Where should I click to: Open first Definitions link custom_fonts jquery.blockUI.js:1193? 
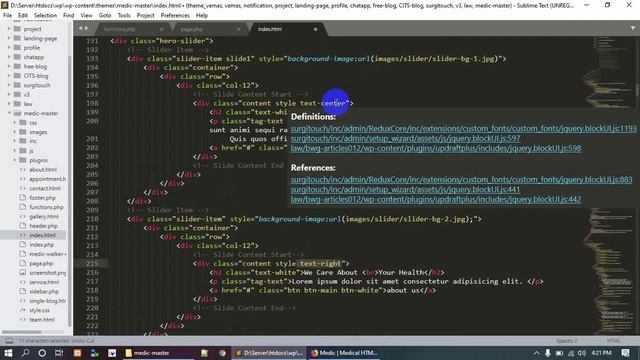point(464,129)
